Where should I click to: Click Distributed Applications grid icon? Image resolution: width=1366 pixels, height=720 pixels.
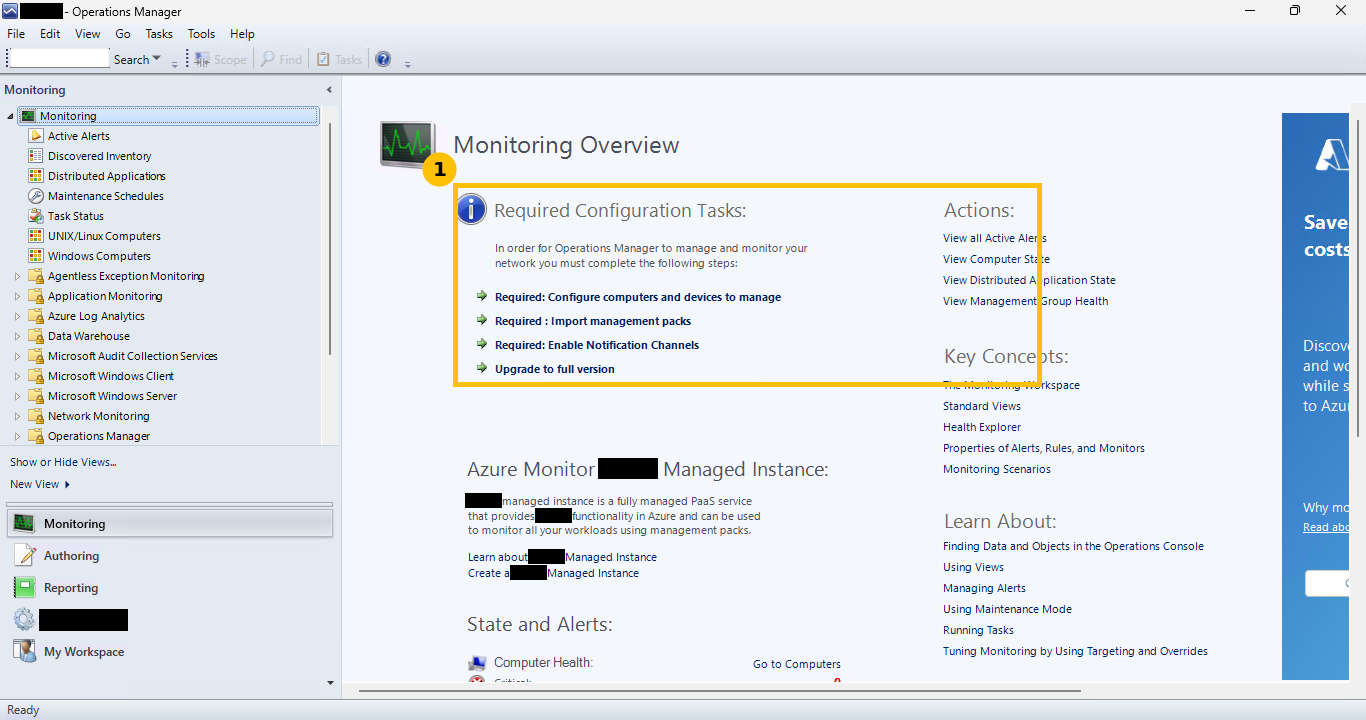coord(36,176)
